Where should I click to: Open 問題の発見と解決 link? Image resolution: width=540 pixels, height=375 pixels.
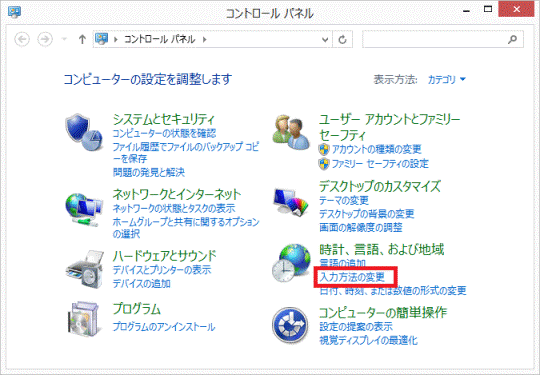pos(149,172)
